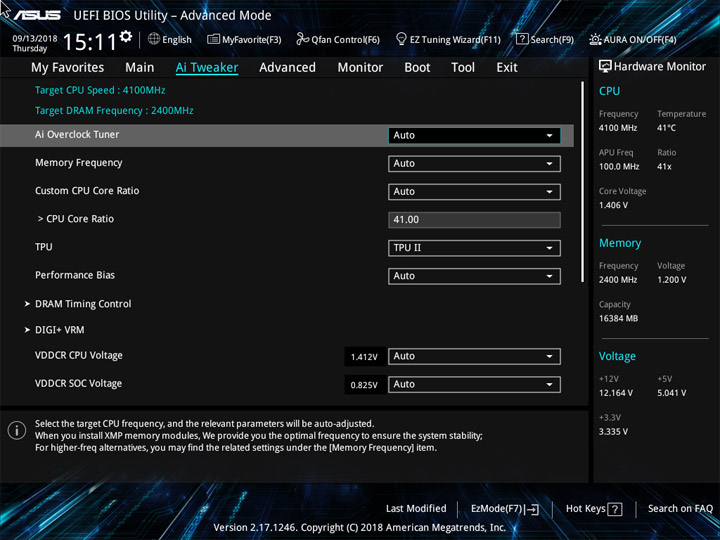Click the Hardware Monitor screen icon
720x540 pixels.
[x=605, y=67]
